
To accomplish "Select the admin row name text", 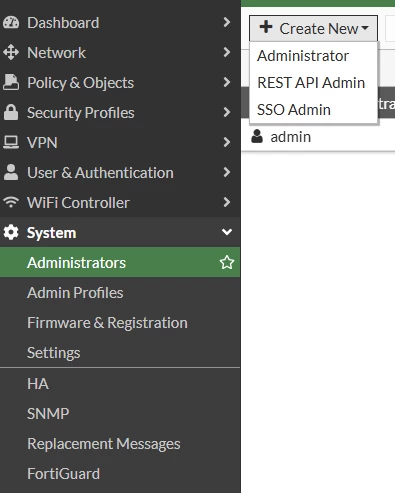I will point(291,137).
